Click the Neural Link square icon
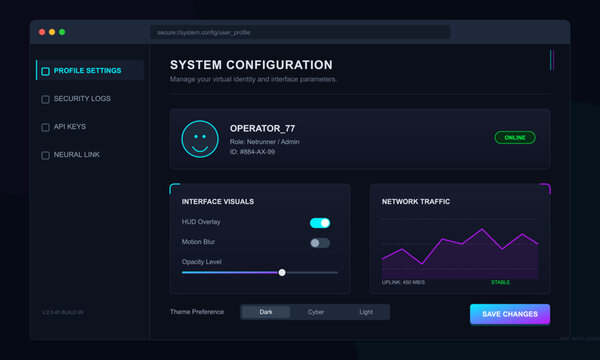 [x=45, y=155]
